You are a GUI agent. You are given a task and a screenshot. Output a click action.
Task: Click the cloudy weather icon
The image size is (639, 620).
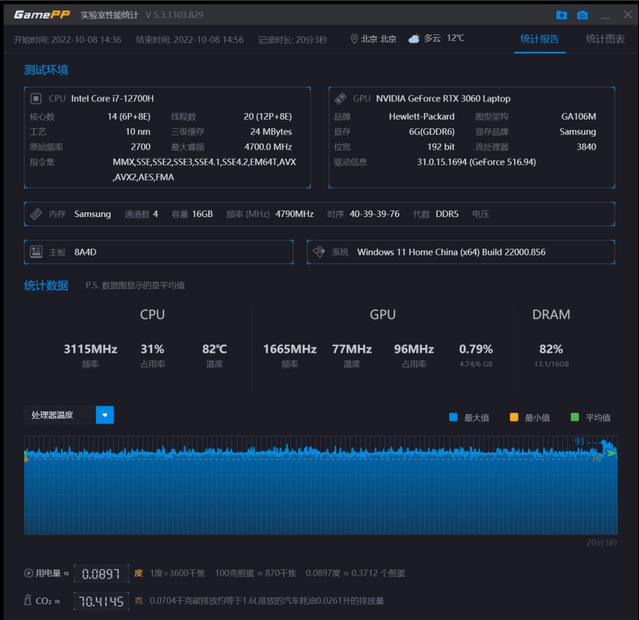(x=414, y=39)
